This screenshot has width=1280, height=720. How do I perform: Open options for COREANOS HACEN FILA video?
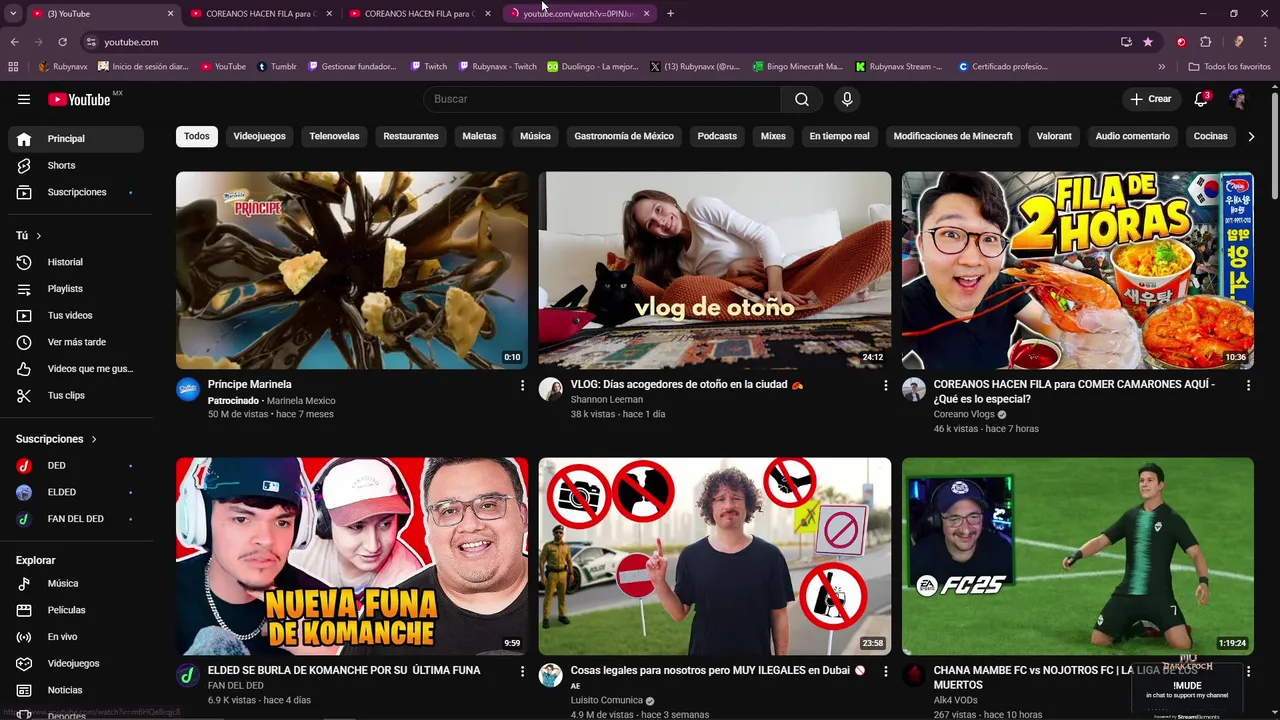(1248, 385)
